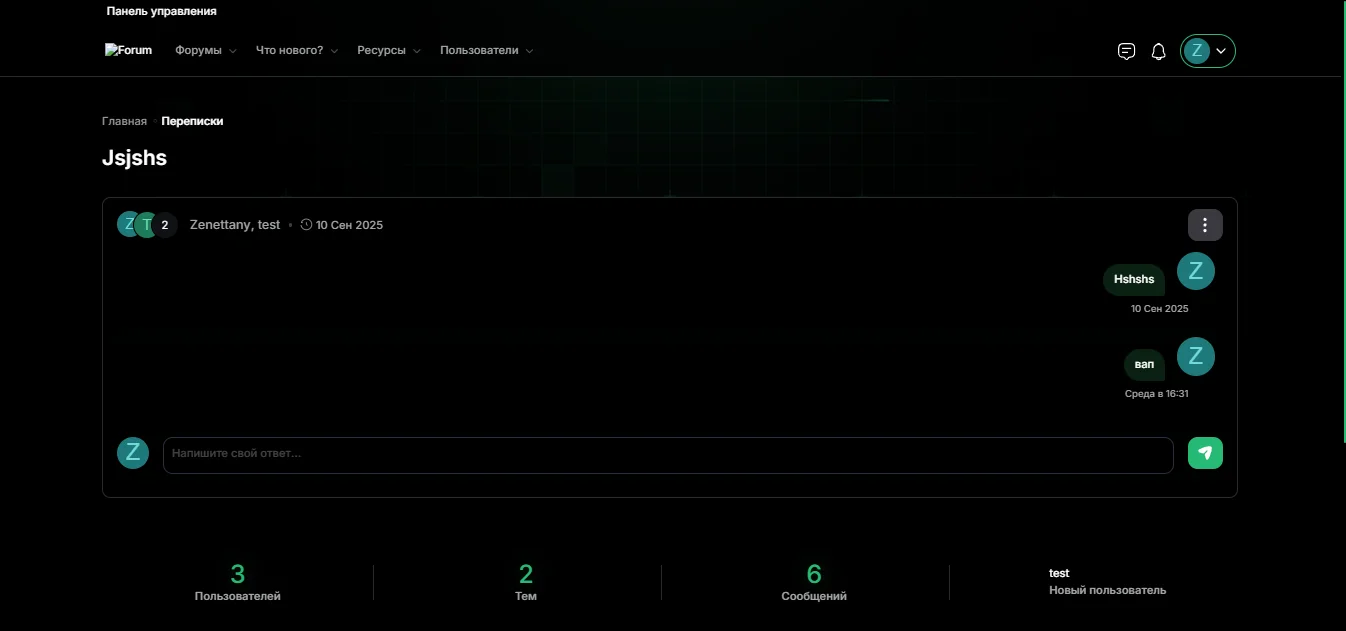The width and height of the screenshot is (1346, 631).
Task: Expand the Что нового? dropdown menu
Action: [296, 51]
